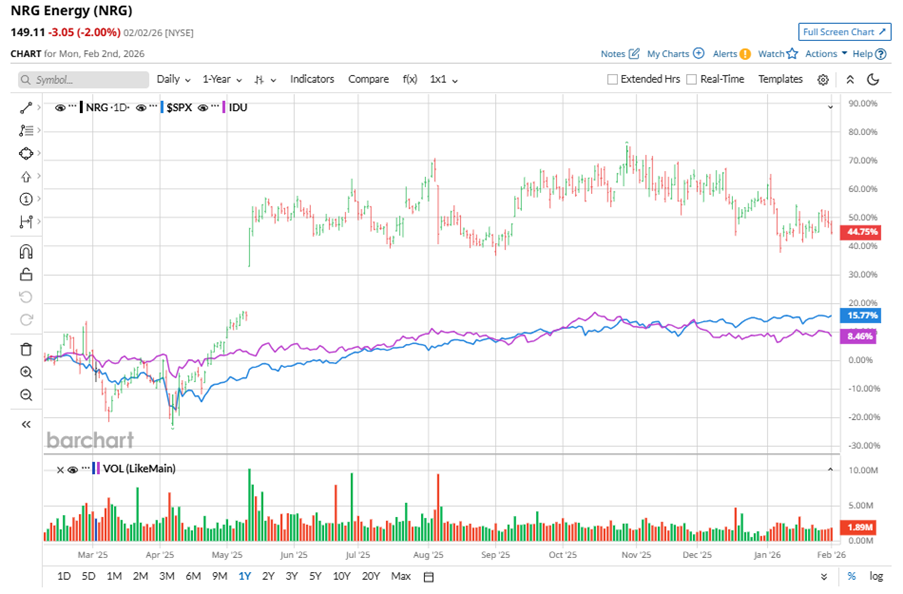Image resolution: width=903 pixels, height=594 pixels.
Task: Select the 2Y range
Action: click(268, 576)
